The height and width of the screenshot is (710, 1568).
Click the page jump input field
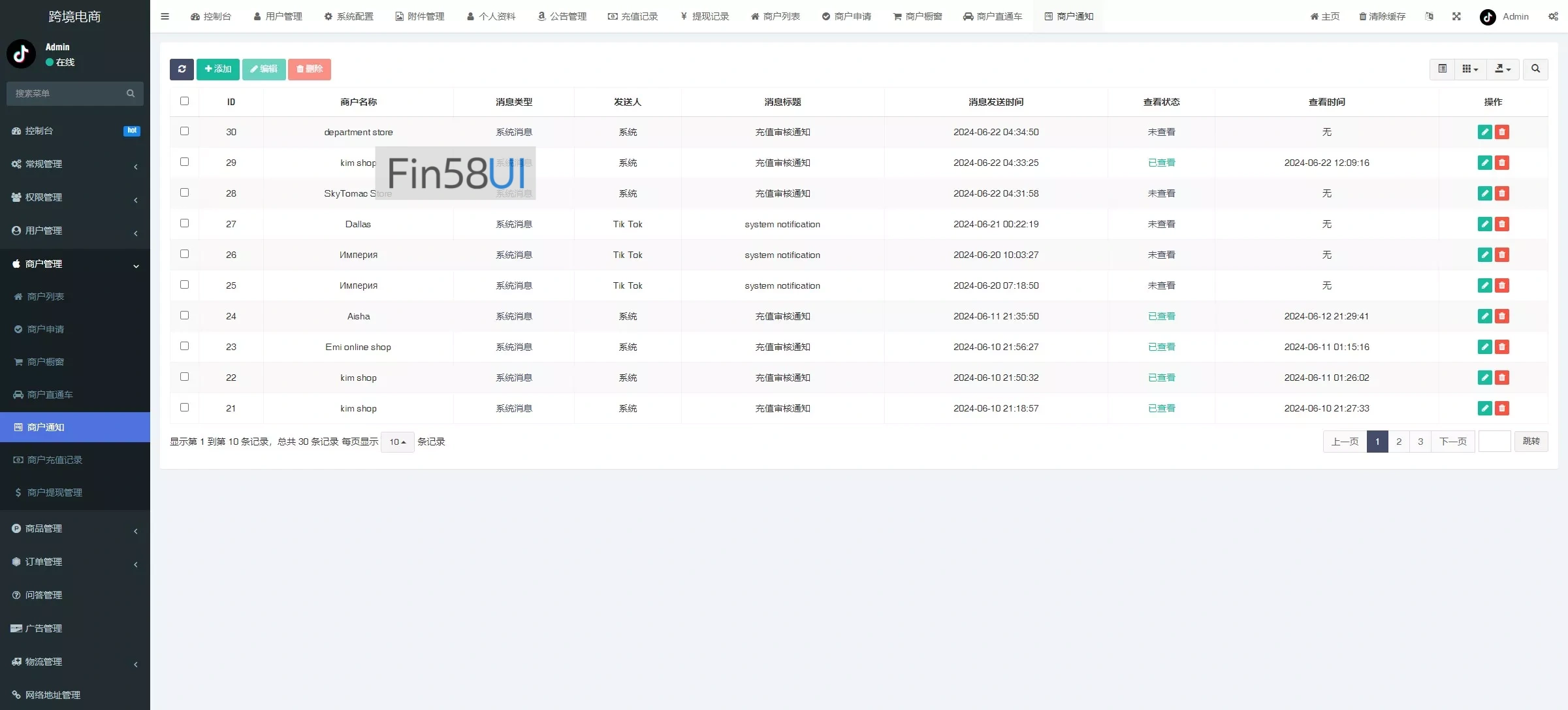tap(1494, 442)
